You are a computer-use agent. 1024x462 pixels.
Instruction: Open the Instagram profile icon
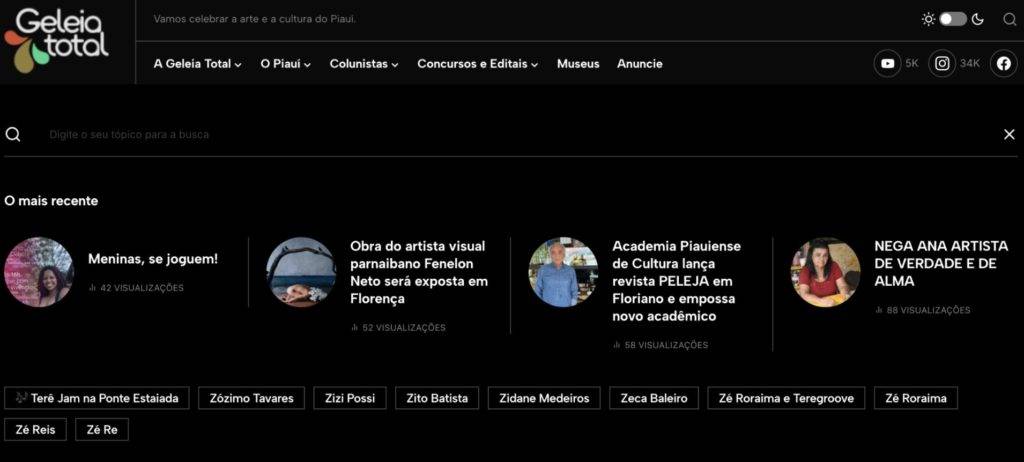942,63
